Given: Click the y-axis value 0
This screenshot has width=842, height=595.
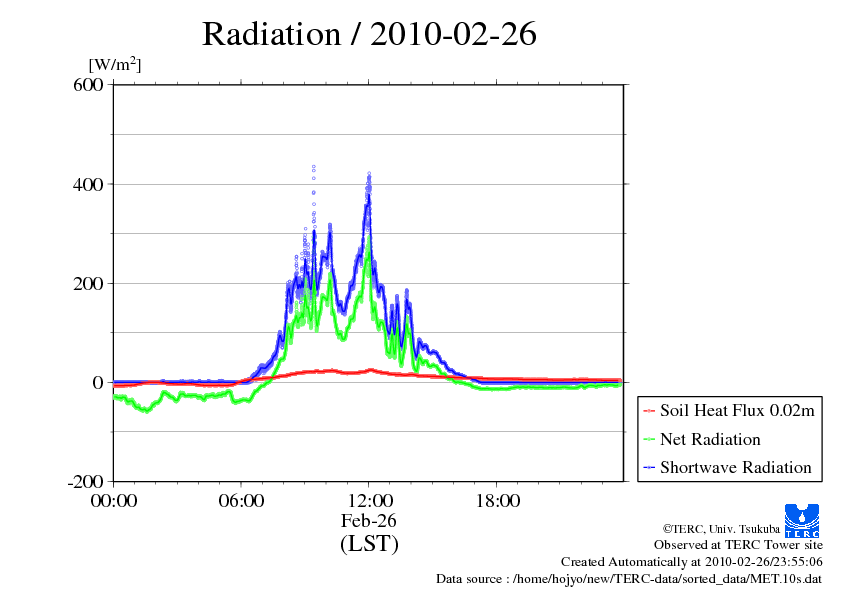Looking at the screenshot, I should click(x=98, y=383).
